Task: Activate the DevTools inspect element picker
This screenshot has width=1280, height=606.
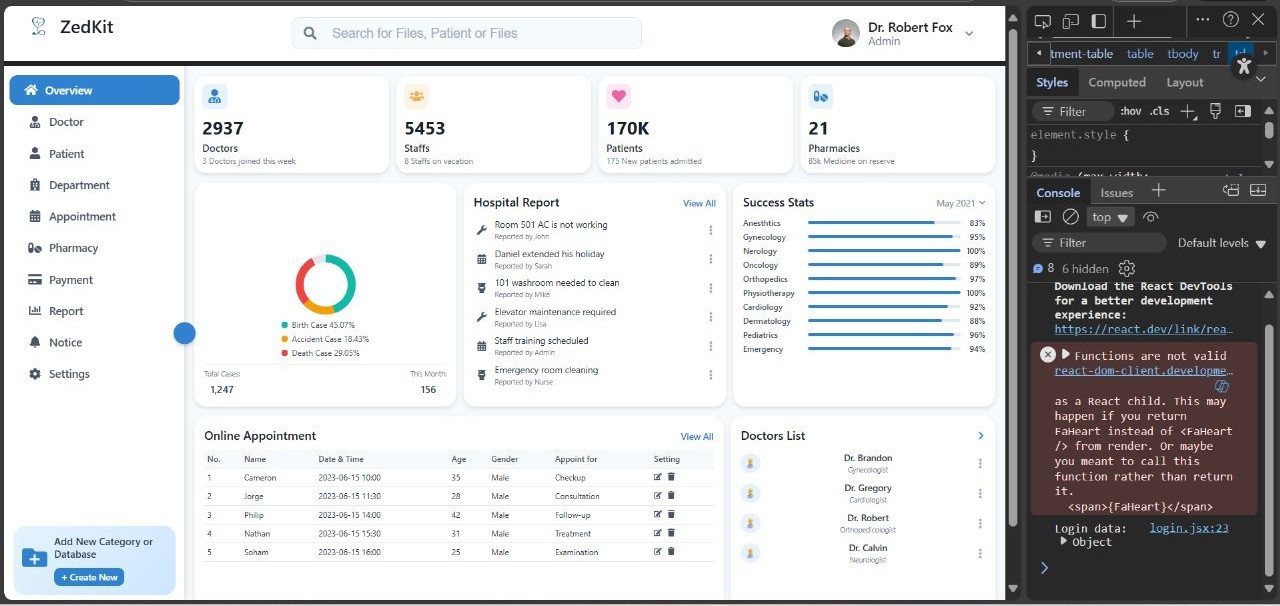Action: tap(1042, 20)
